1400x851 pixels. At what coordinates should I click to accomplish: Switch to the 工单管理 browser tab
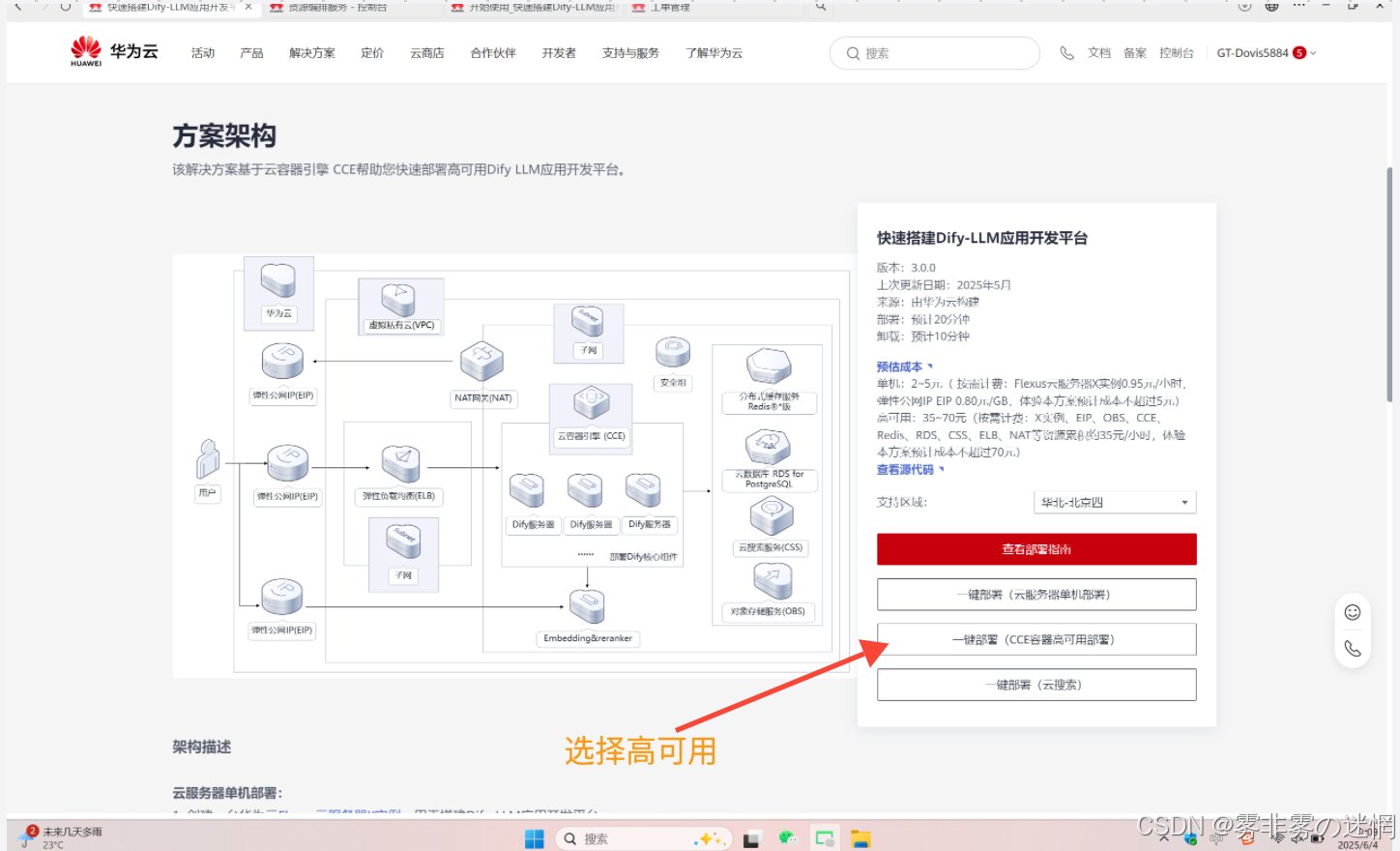coord(669,7)
